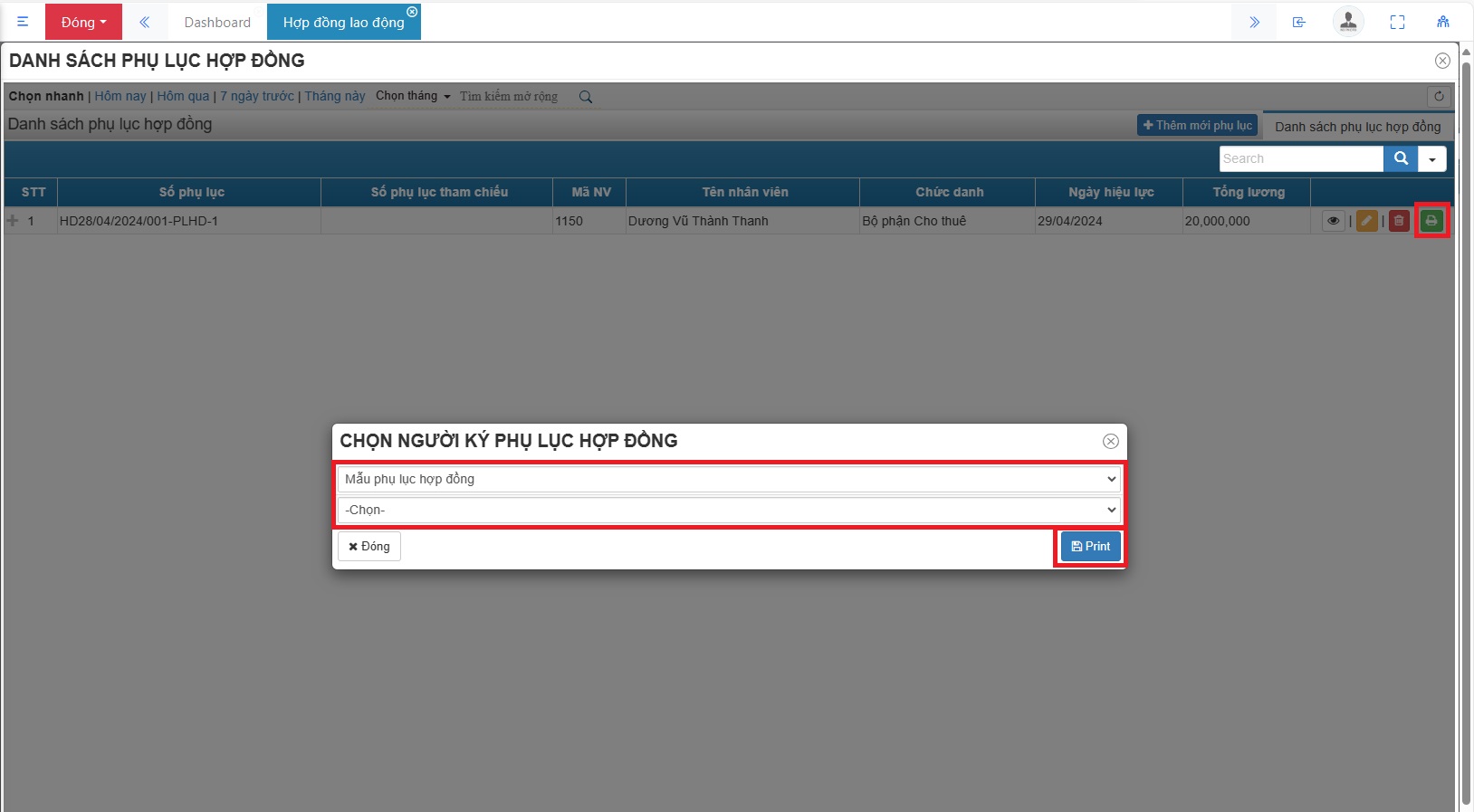Click the red delete trash icon
This screenshot has width=1474, height=812.
(1399, 221)
